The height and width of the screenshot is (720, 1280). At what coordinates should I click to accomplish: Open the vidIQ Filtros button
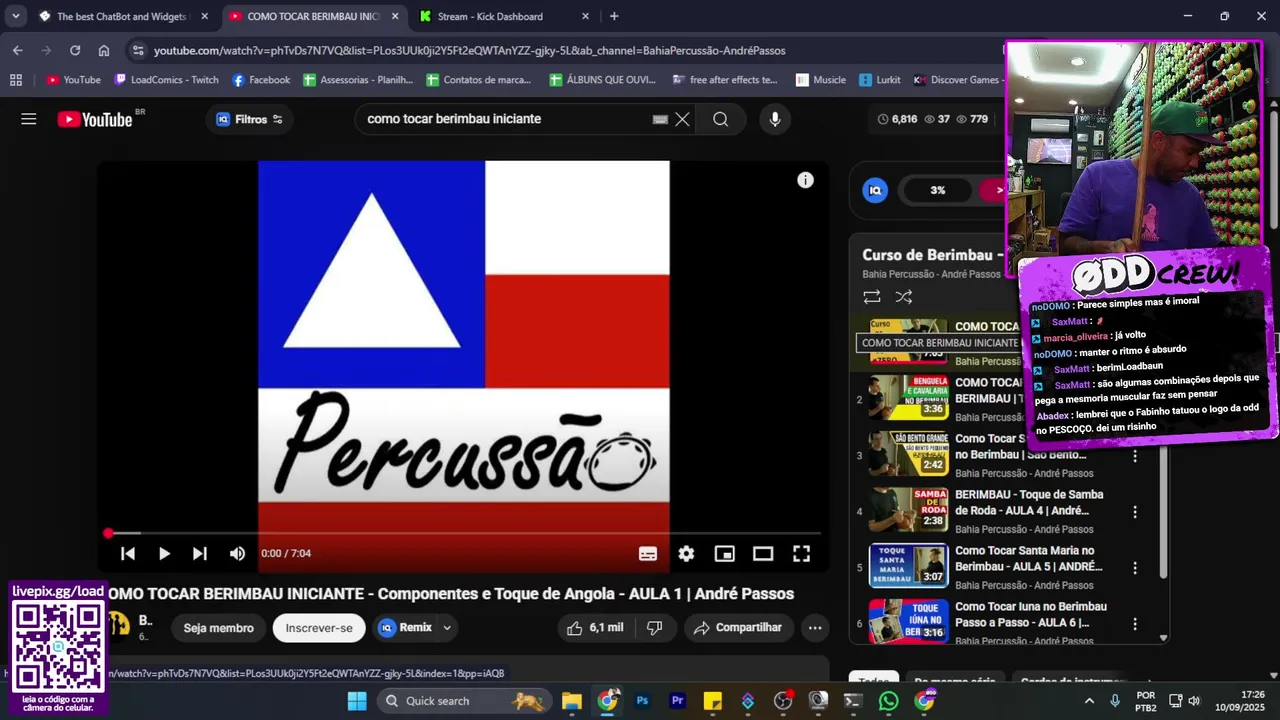click(x=250, y=119)
